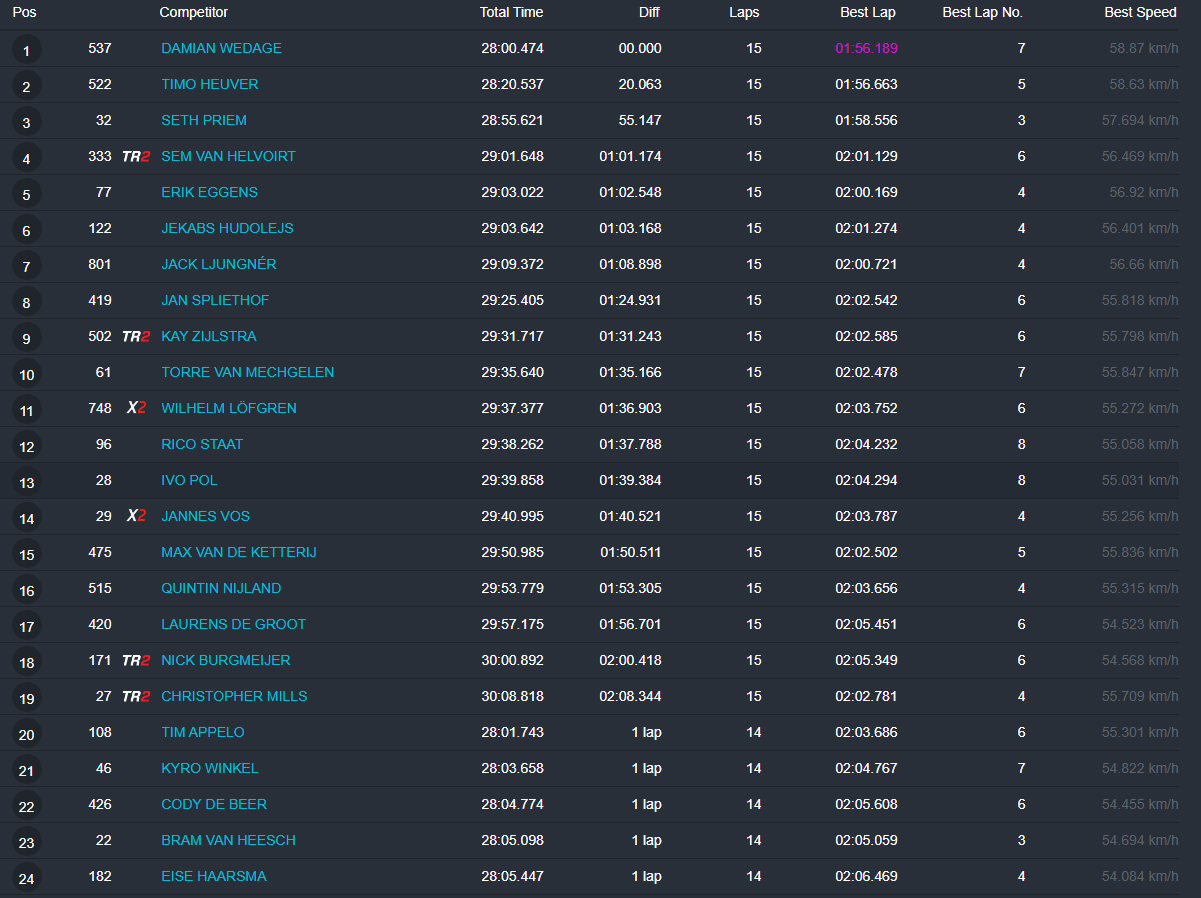Viewport: 1201px width, 898px height.
Task: Sort by the Total Time column header
Action: [x=511, y=12]
